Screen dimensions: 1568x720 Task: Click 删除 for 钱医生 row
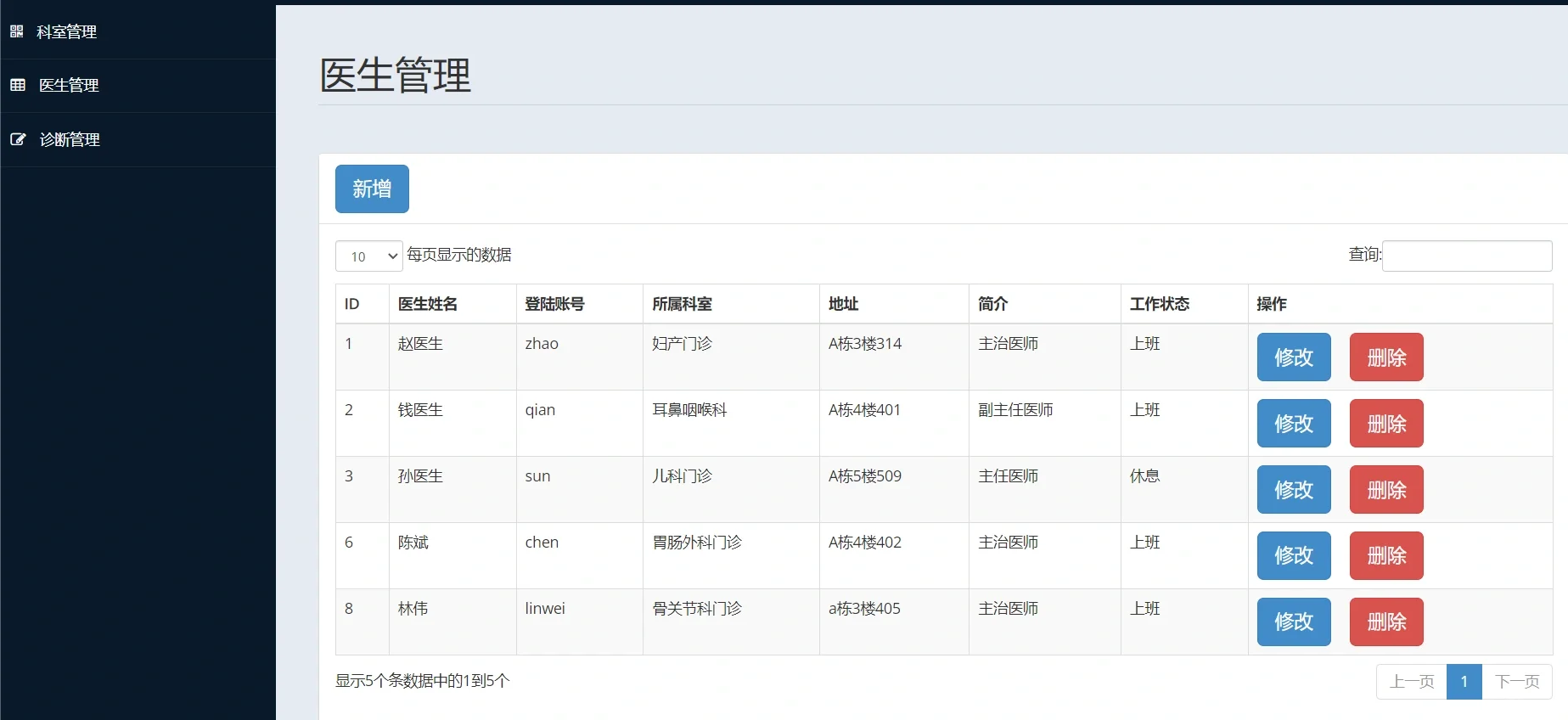1386,424
